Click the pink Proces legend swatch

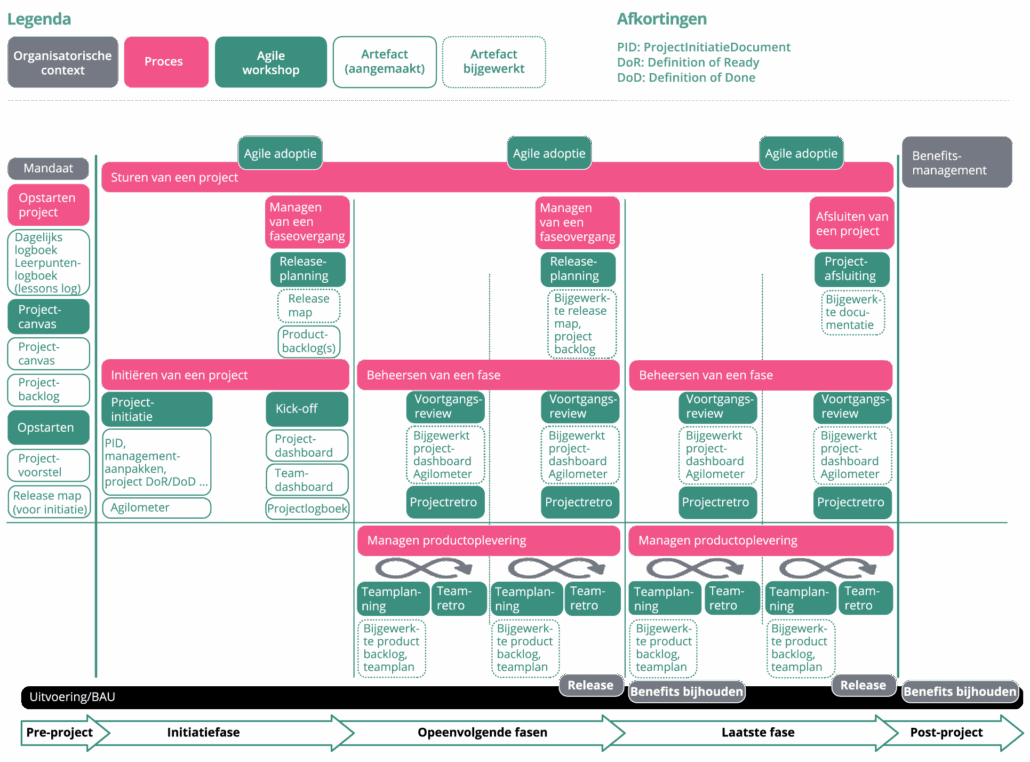click(x=166, y=62)
